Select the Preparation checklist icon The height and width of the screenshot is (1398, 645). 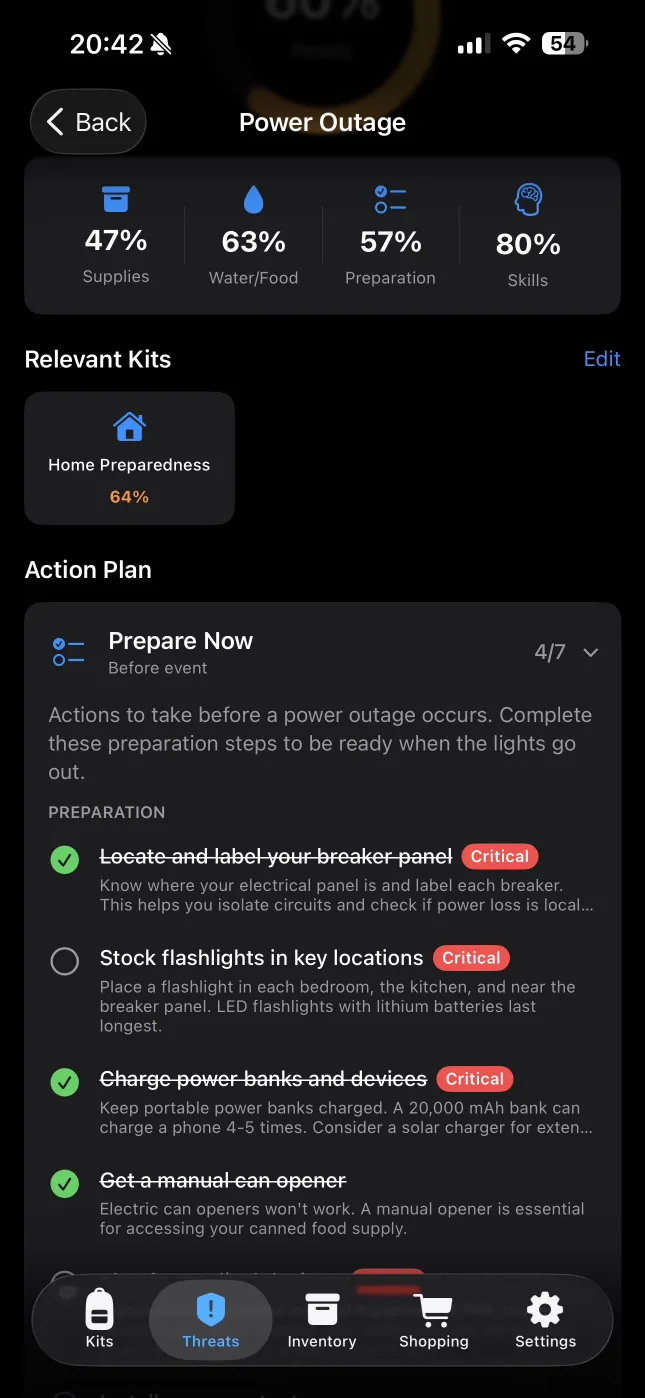pos(390,198)
